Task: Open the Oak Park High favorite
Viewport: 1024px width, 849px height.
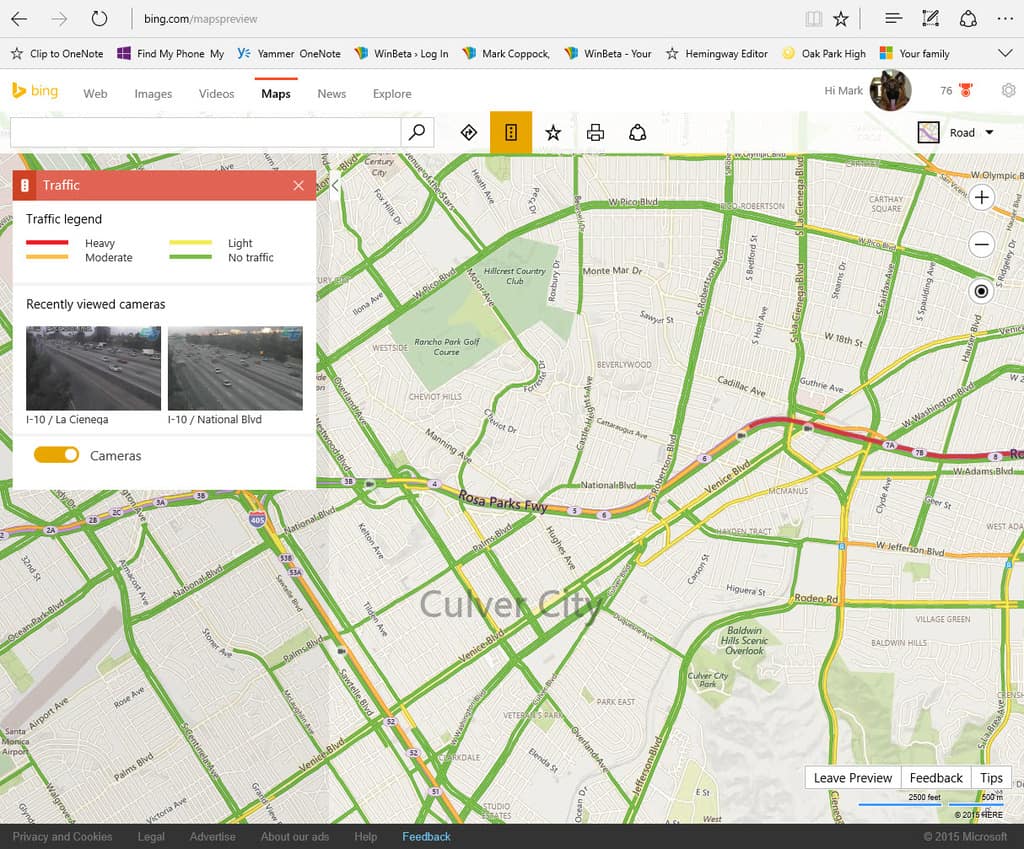Action: pos(824,54)
